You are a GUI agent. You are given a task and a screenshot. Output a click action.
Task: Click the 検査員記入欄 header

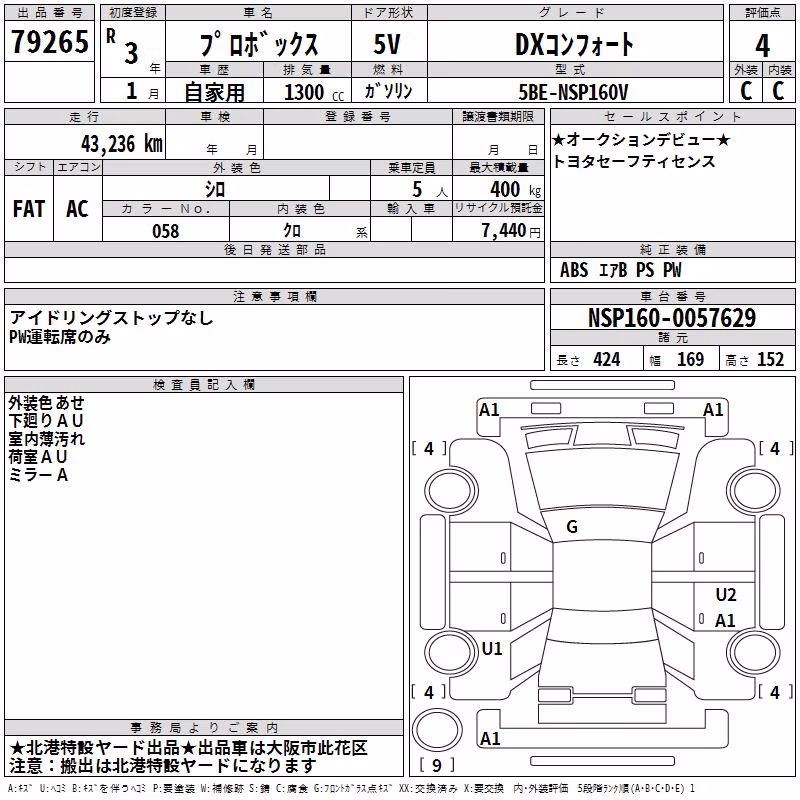point(204,385)
